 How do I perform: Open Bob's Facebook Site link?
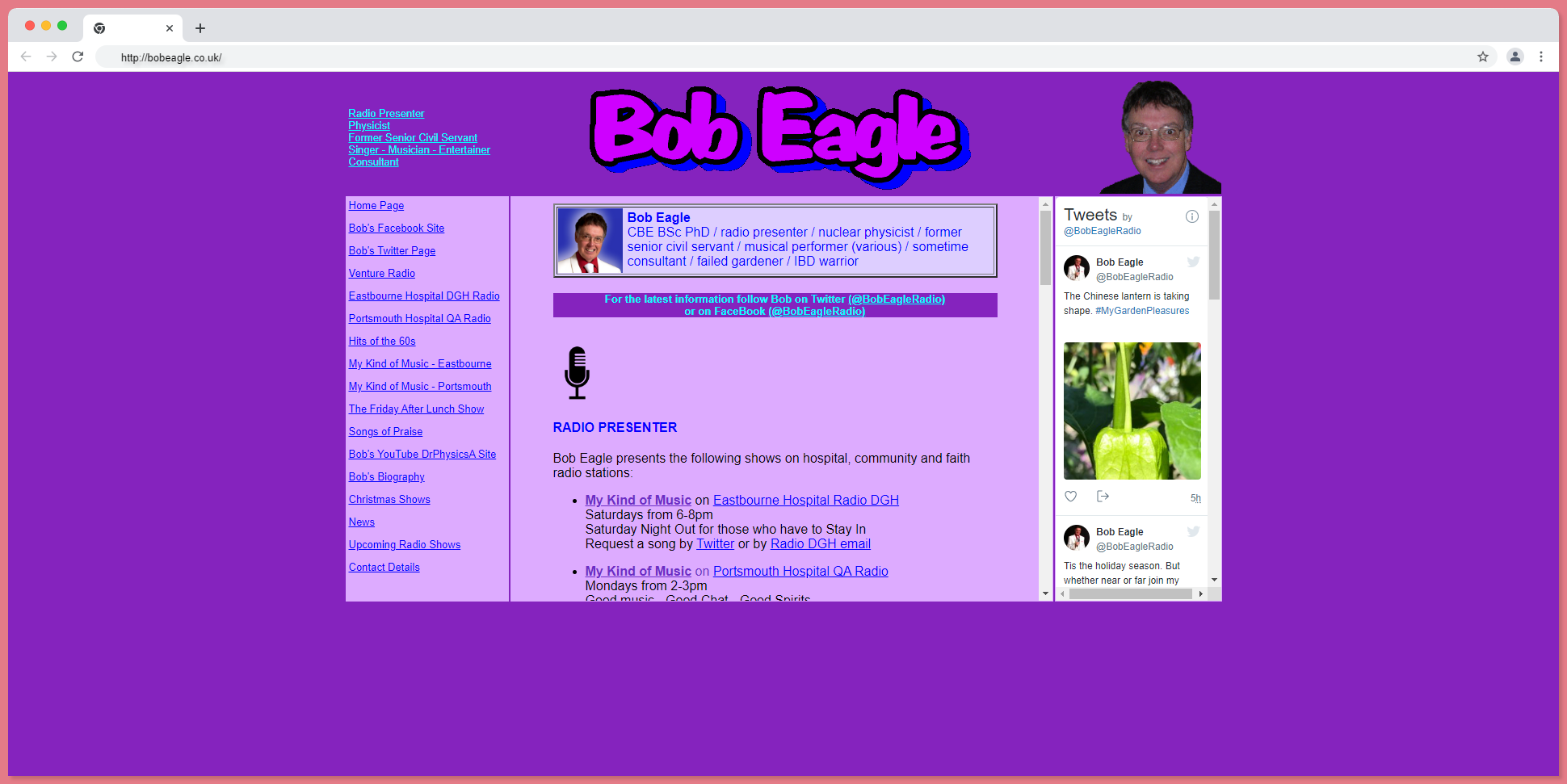coord(396,228)
